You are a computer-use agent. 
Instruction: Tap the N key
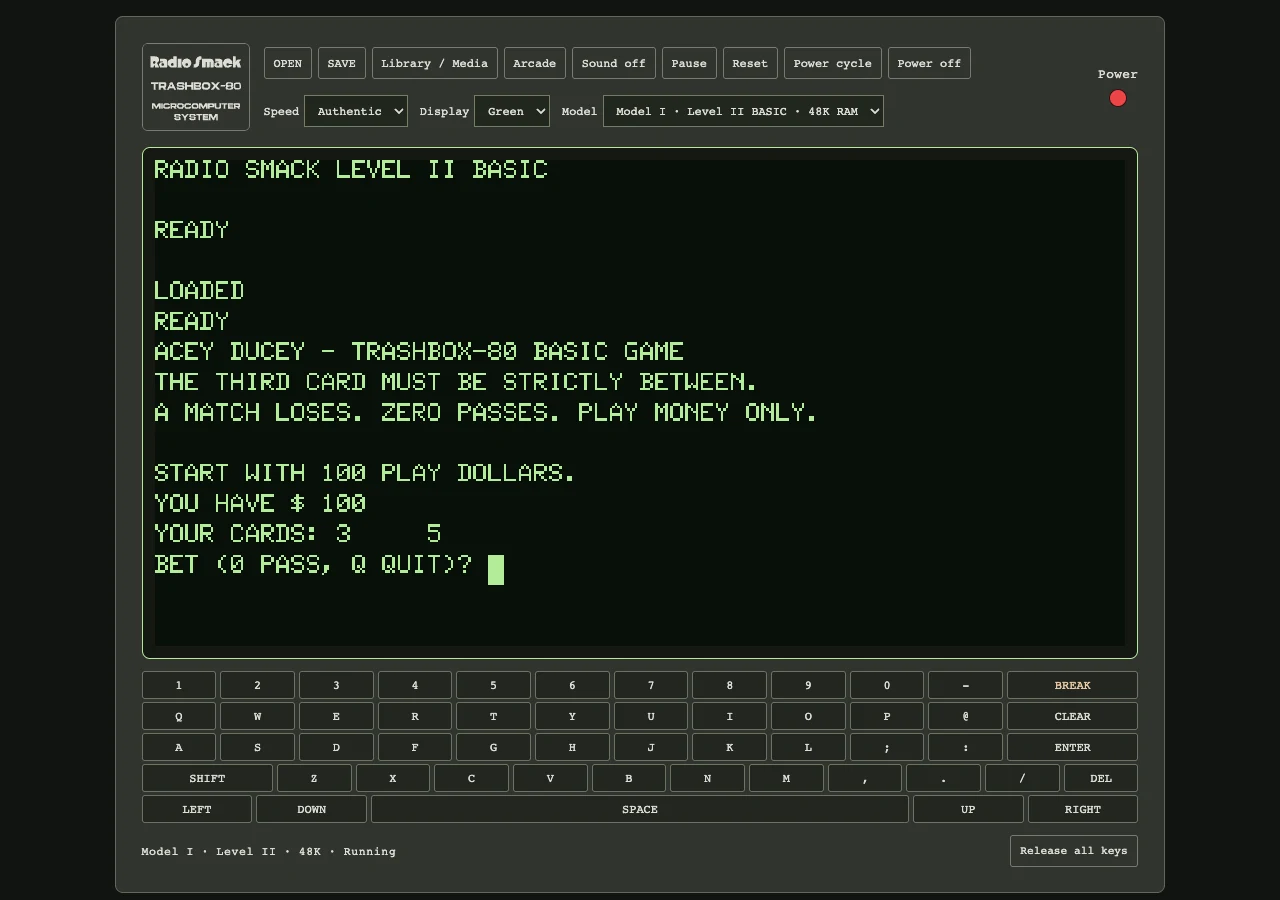707,778
